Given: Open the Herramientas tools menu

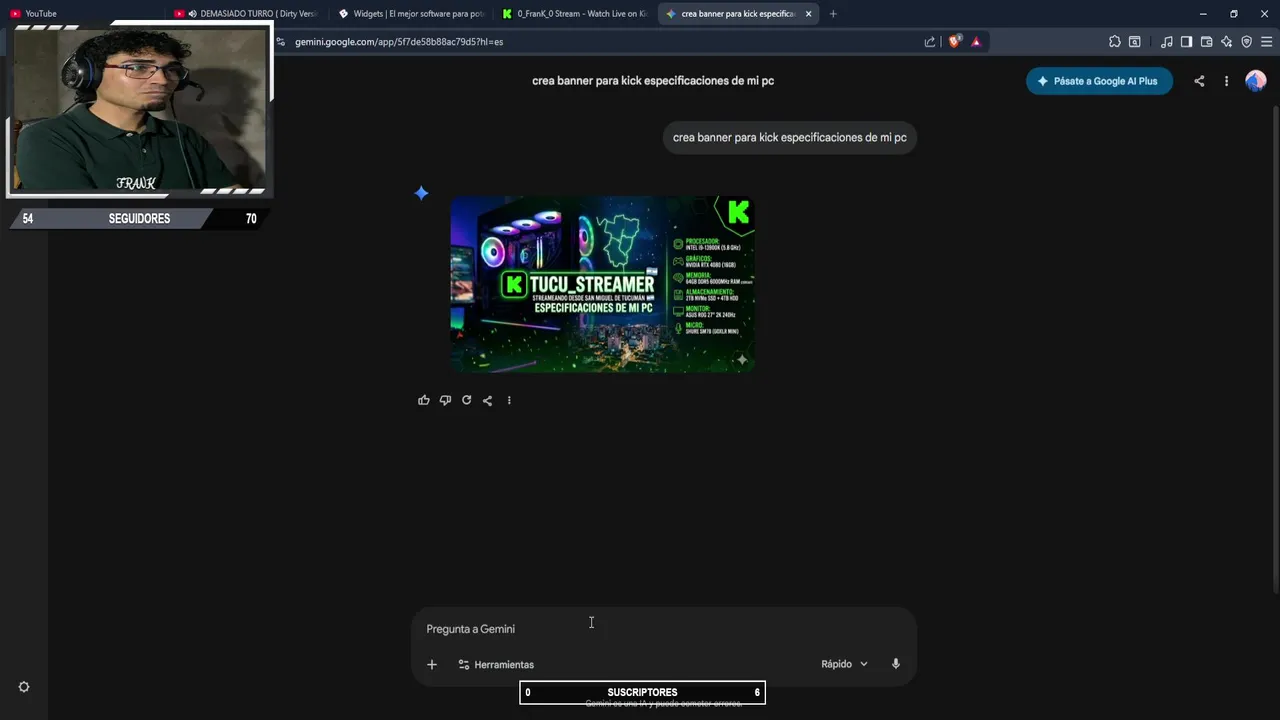Looking at the screenshot, I should coord(496,665).
